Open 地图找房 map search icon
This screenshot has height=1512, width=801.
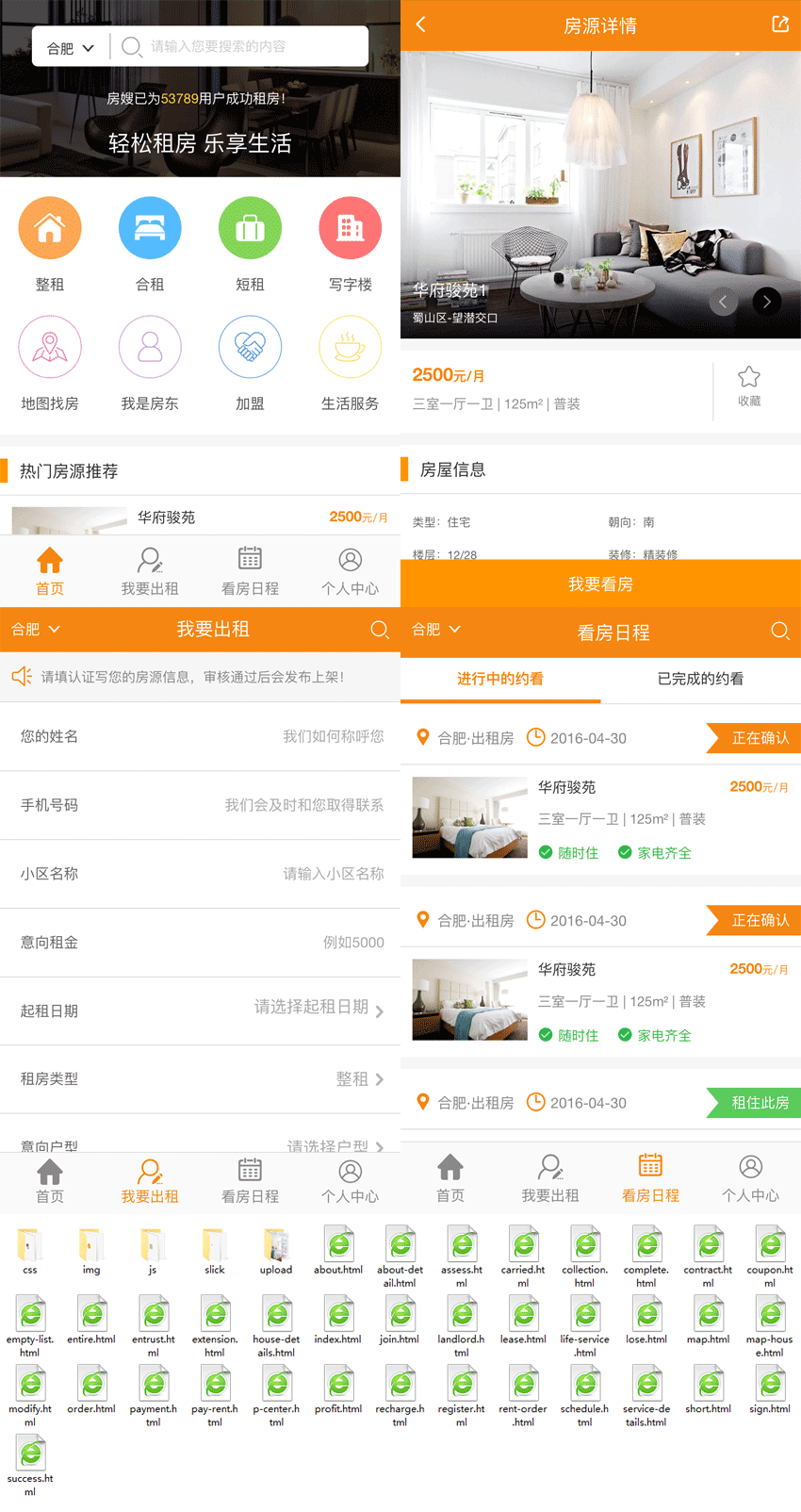tap(50, 348)
